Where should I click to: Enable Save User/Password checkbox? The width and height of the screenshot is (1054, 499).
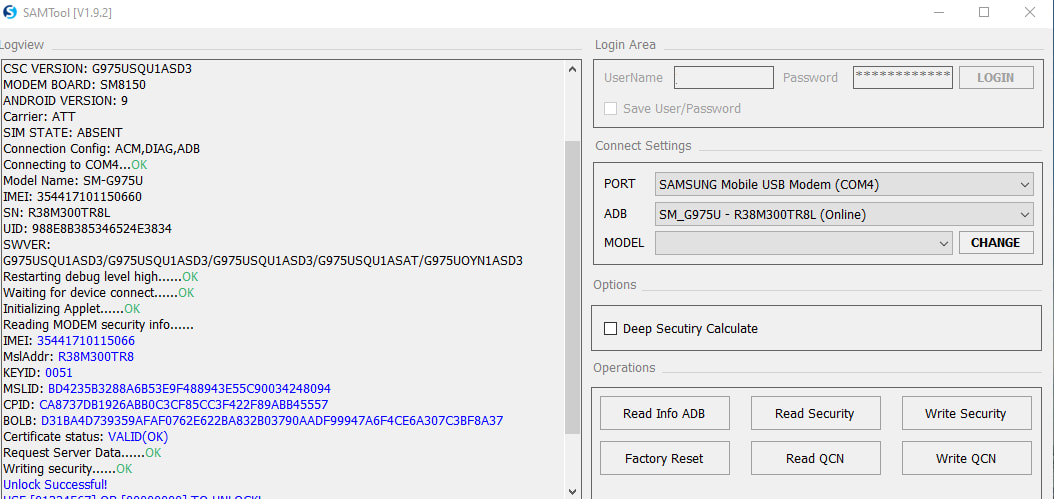pos(610,108)
